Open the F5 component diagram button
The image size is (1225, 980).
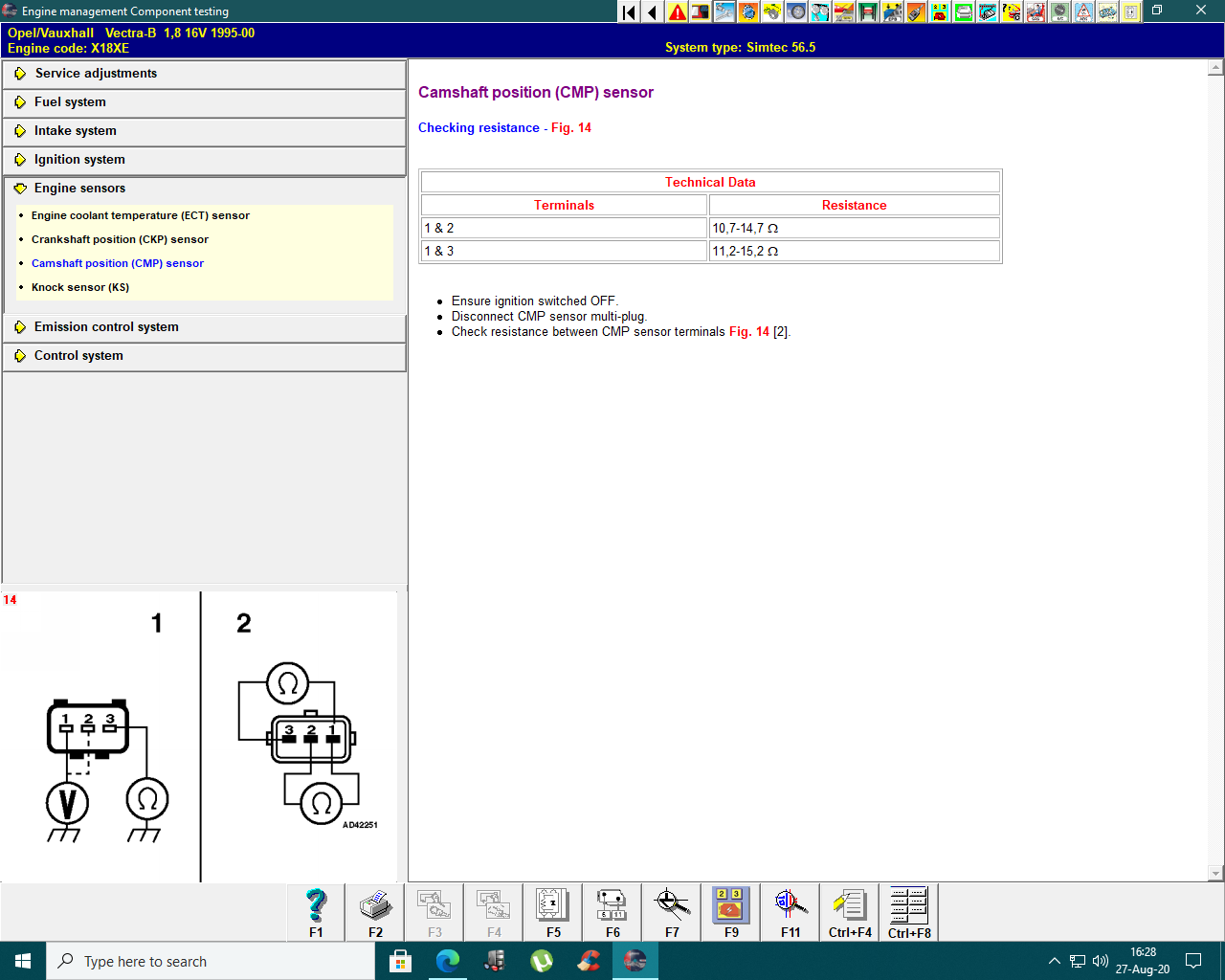click(553, 912)
